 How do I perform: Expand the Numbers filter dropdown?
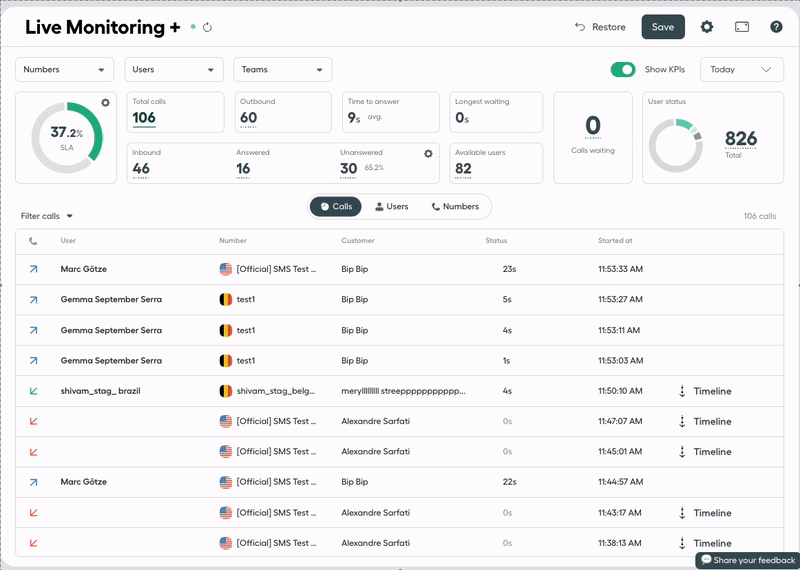coord(64,70)
